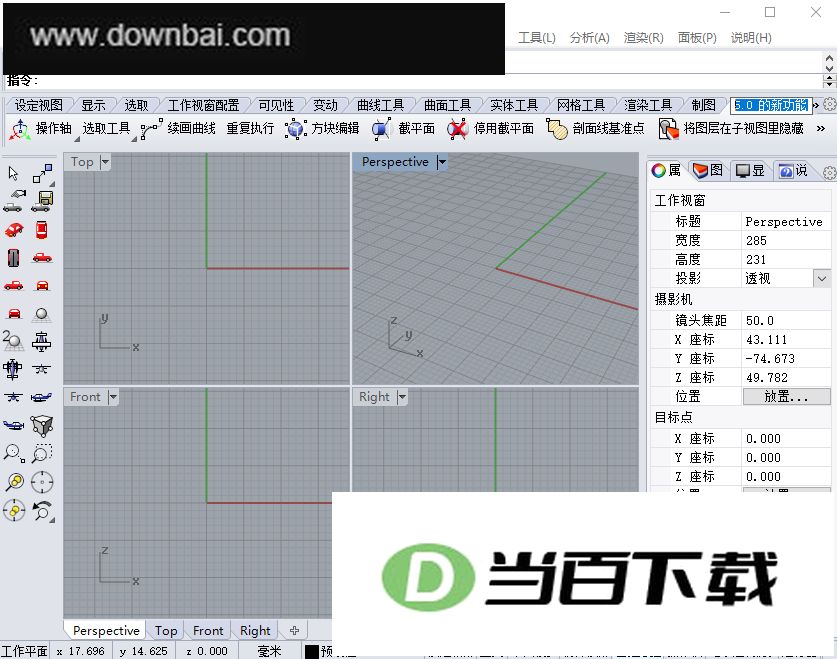Open the Right viewport title dropdown arrow
The image size is (837, 659).
click(x=402, y=396)
